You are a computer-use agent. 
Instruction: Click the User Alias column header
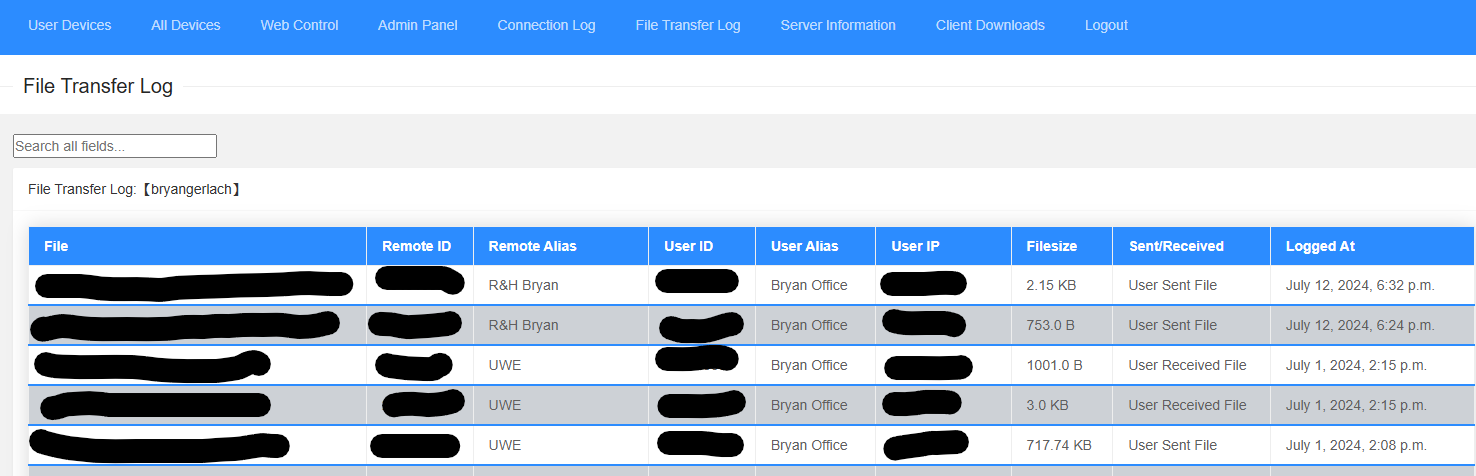[805, 246]
